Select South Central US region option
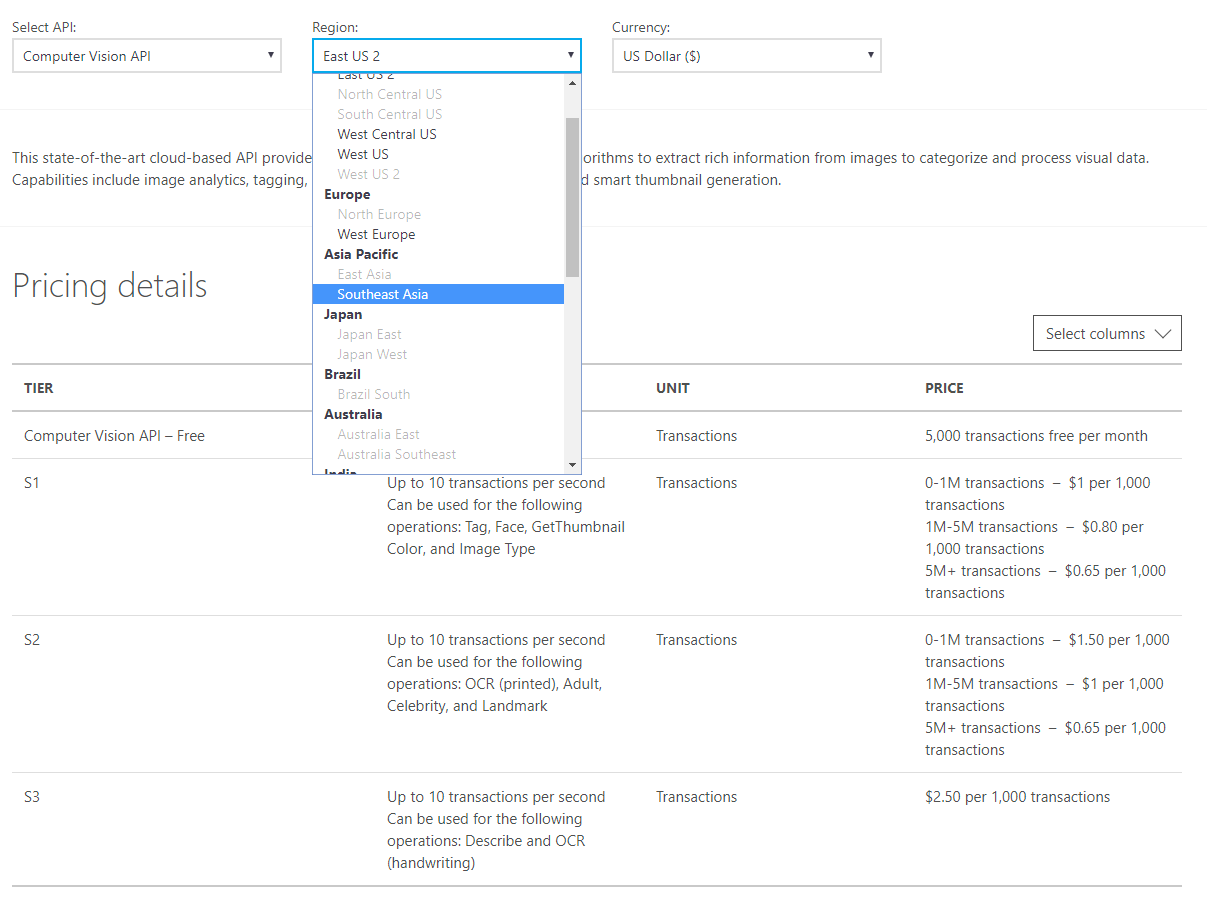The width and height of the screenshot is (1207, 906). pyautogui.click(x=389, y=114)
